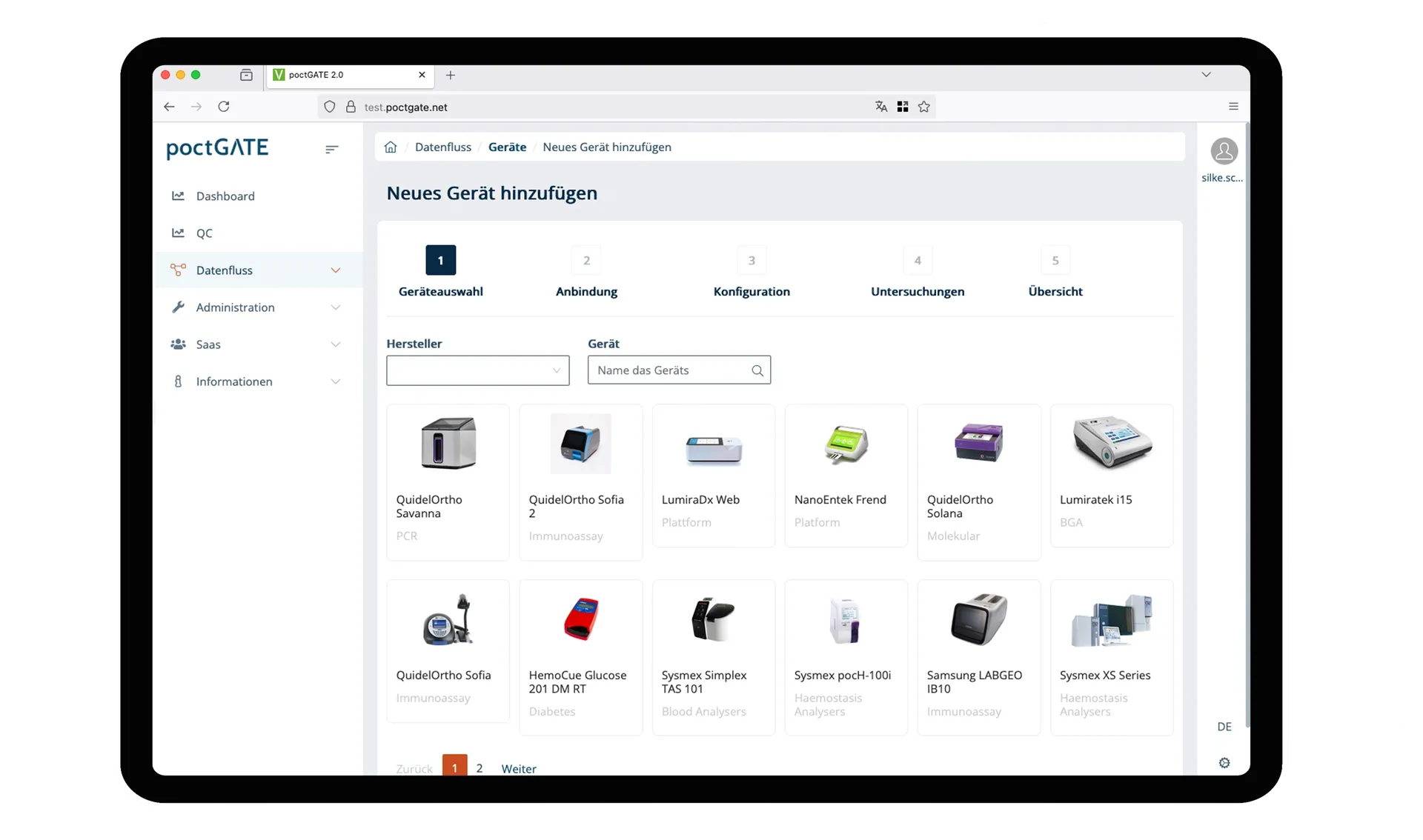Viewport: 1423px width, 840px height.
Task: Click the browser translate icon
Action: pos(881,107)
